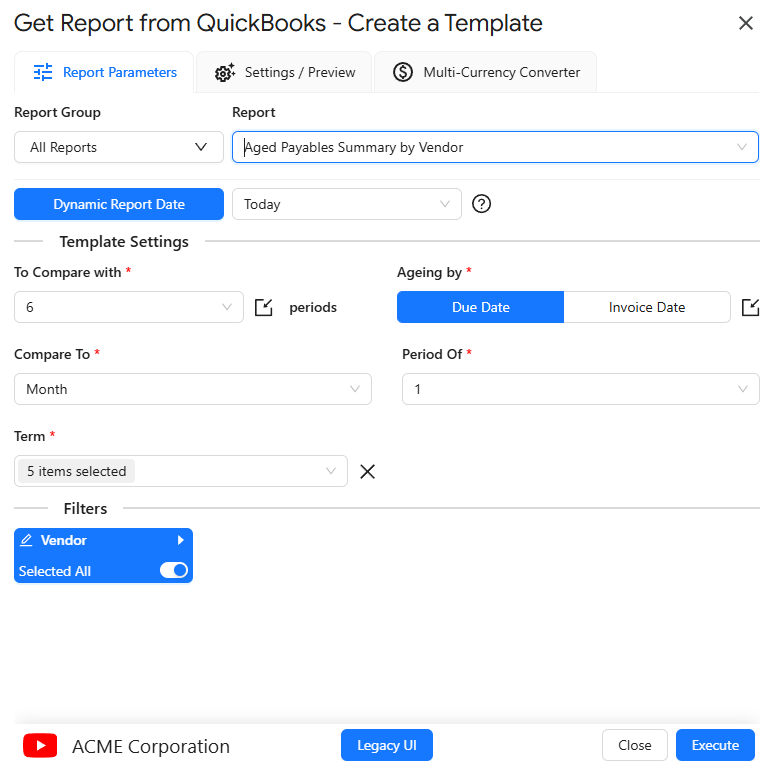
Task: Close the dialog with the top X icon
Action: point(745,23)
